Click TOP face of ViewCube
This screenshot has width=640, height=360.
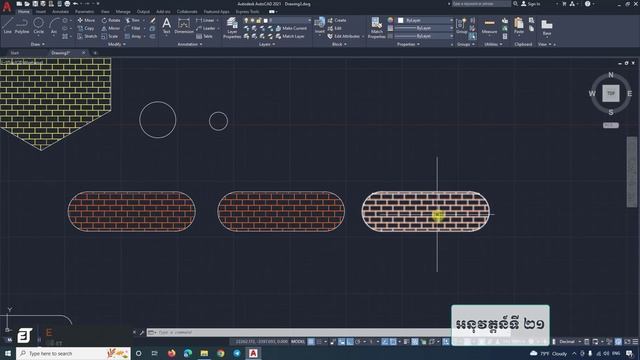611,93
